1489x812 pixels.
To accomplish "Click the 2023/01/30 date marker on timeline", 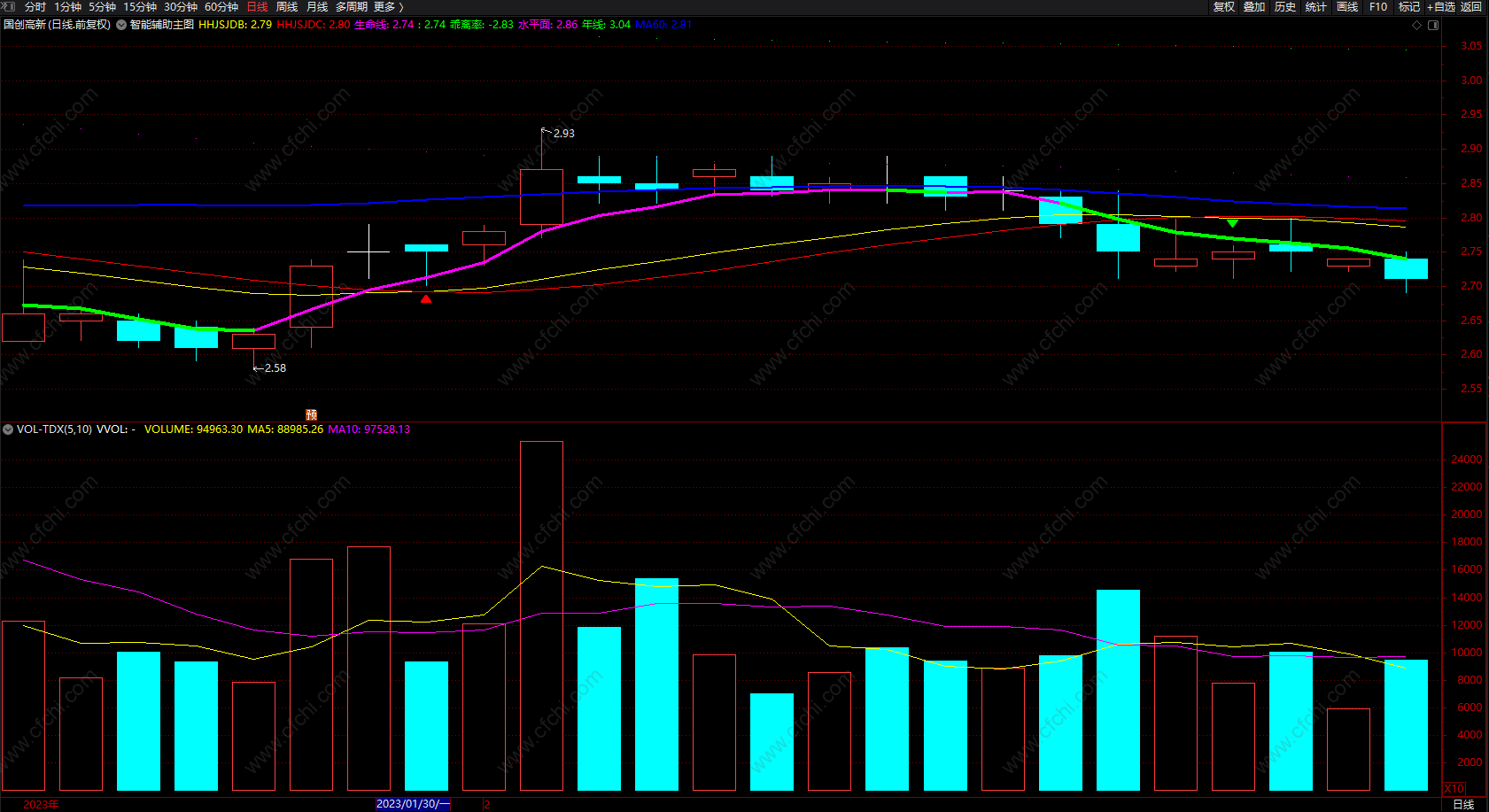I will coord(414,804).
